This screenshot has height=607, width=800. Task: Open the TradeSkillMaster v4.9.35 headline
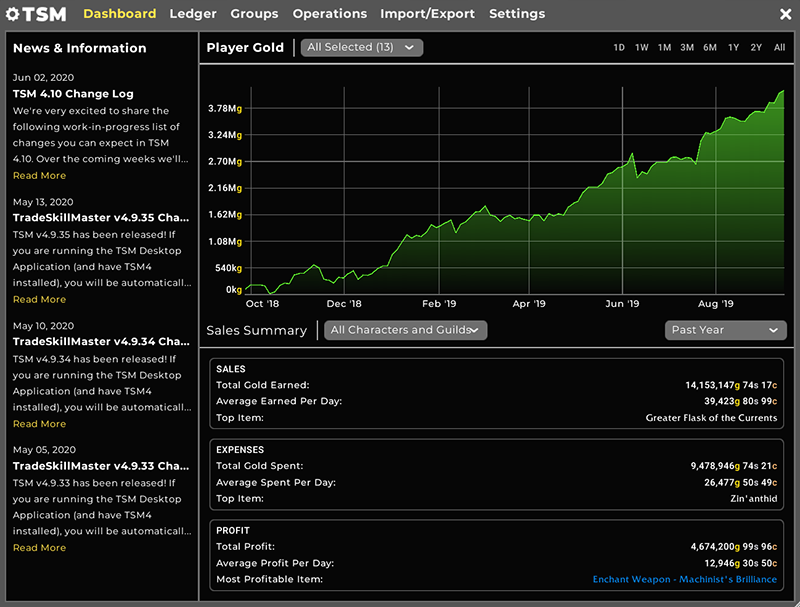pyautogui.click(x=101, y=218)
